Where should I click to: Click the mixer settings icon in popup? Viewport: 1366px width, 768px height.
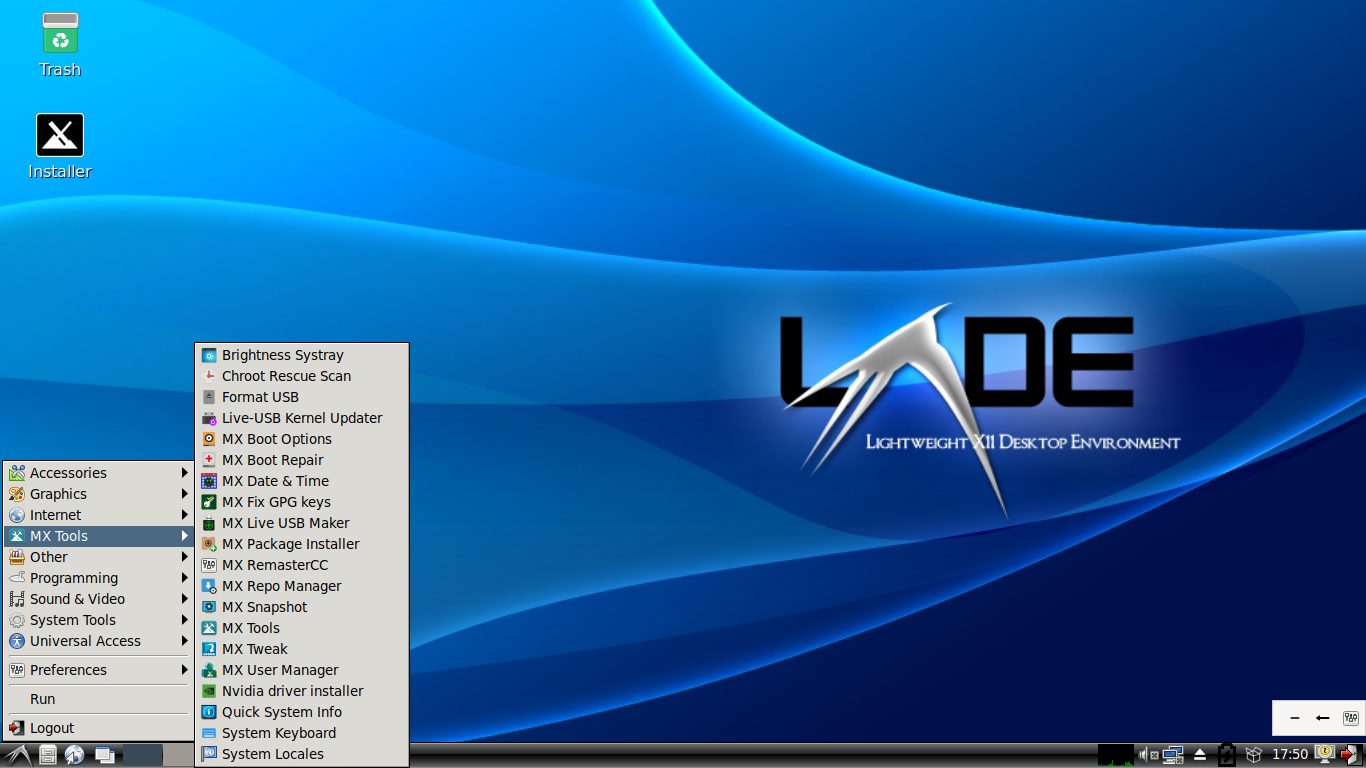pyautogui.click(x=1351, y=718)
